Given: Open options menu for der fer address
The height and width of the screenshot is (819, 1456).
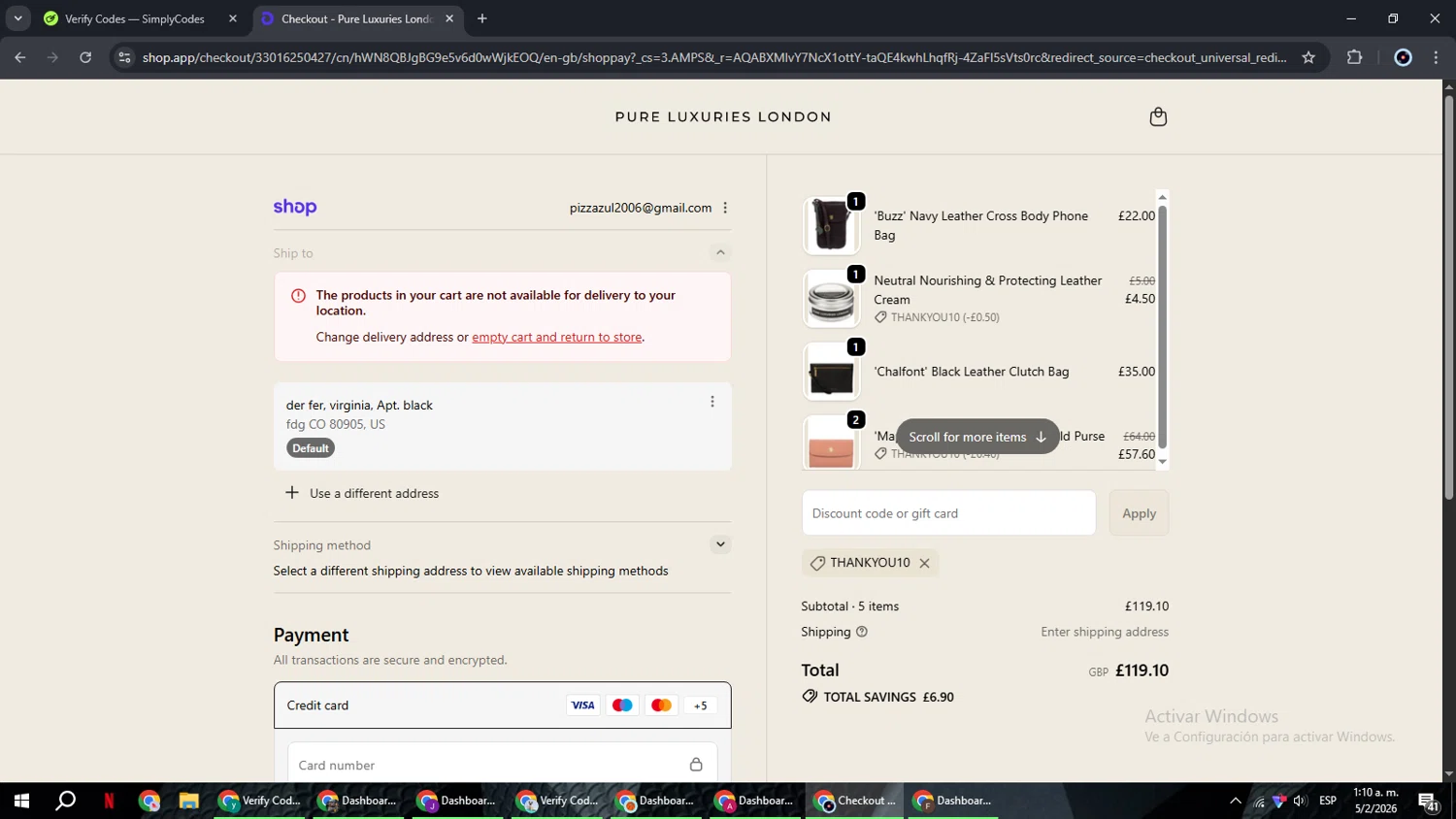Looking at the screenshot, I should [x=712, y=402].
